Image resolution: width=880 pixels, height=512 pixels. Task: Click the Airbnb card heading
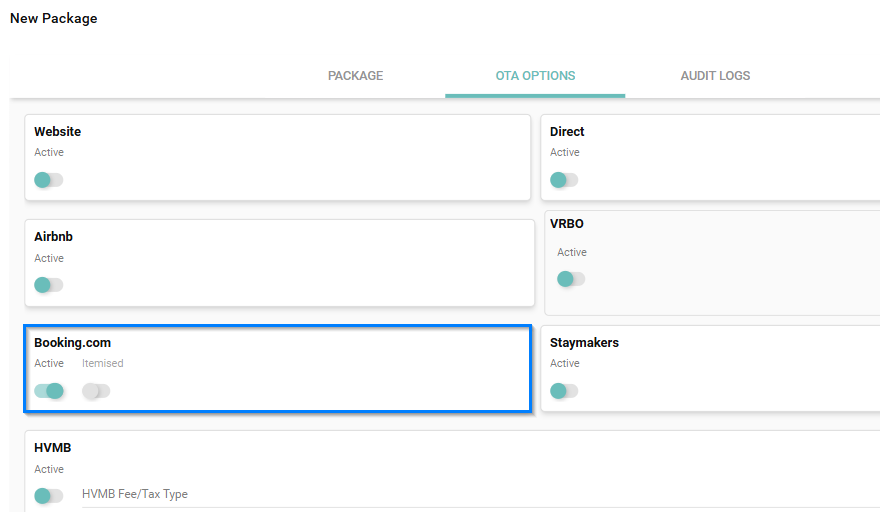pyautogui.click(x=53, y=237)
